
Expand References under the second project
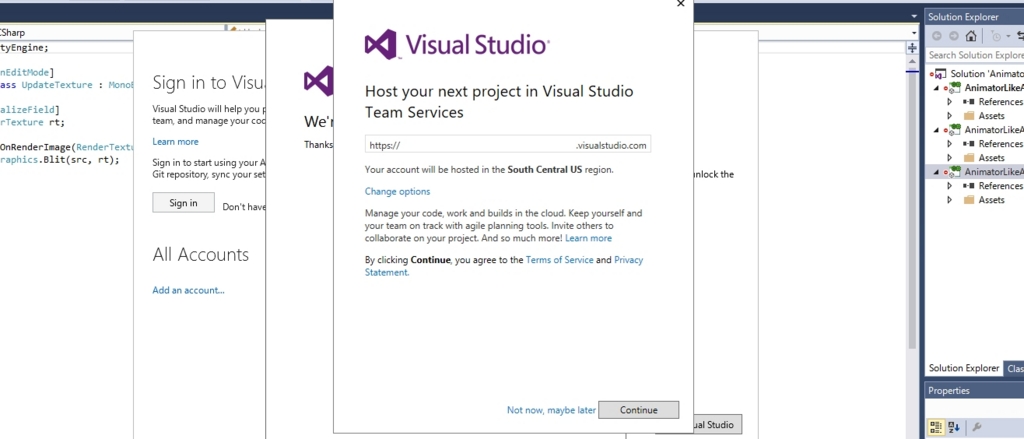pyautogui.click(x=950, y=144)
